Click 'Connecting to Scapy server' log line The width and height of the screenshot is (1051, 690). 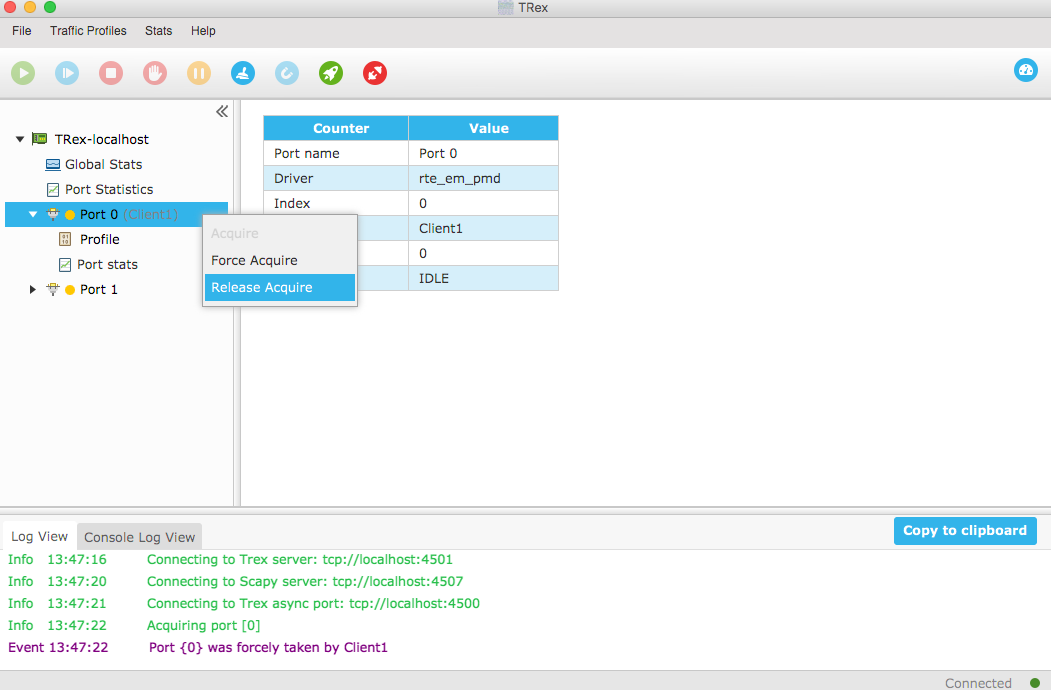point(305,581)
